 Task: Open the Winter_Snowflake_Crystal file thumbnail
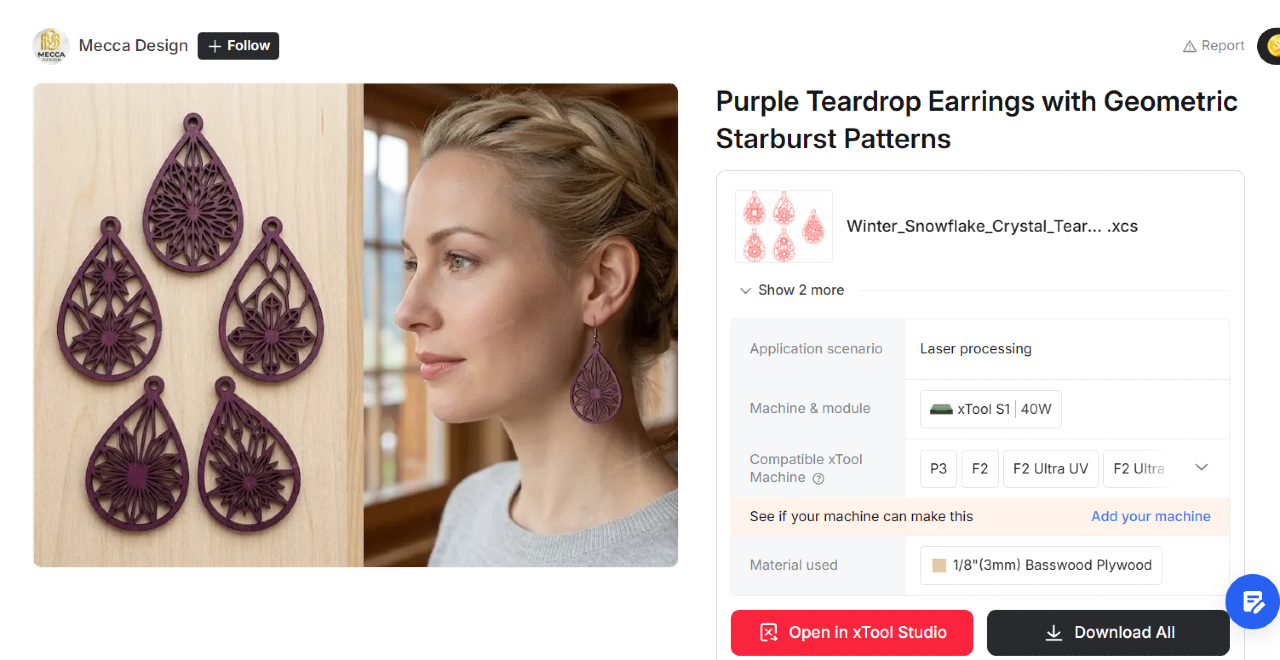(x=784, y=227)
